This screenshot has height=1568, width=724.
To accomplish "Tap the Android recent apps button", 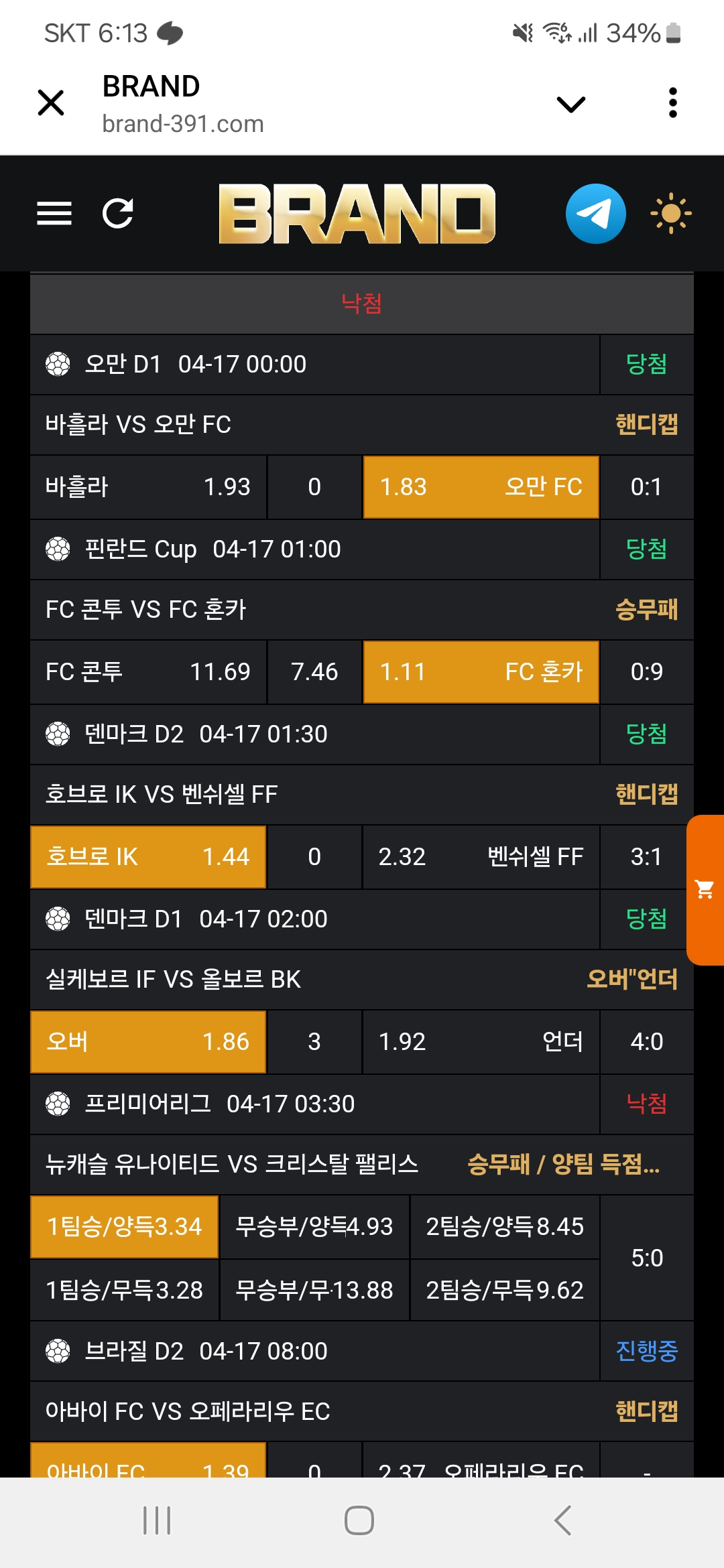I will (x=157, y=1520).
